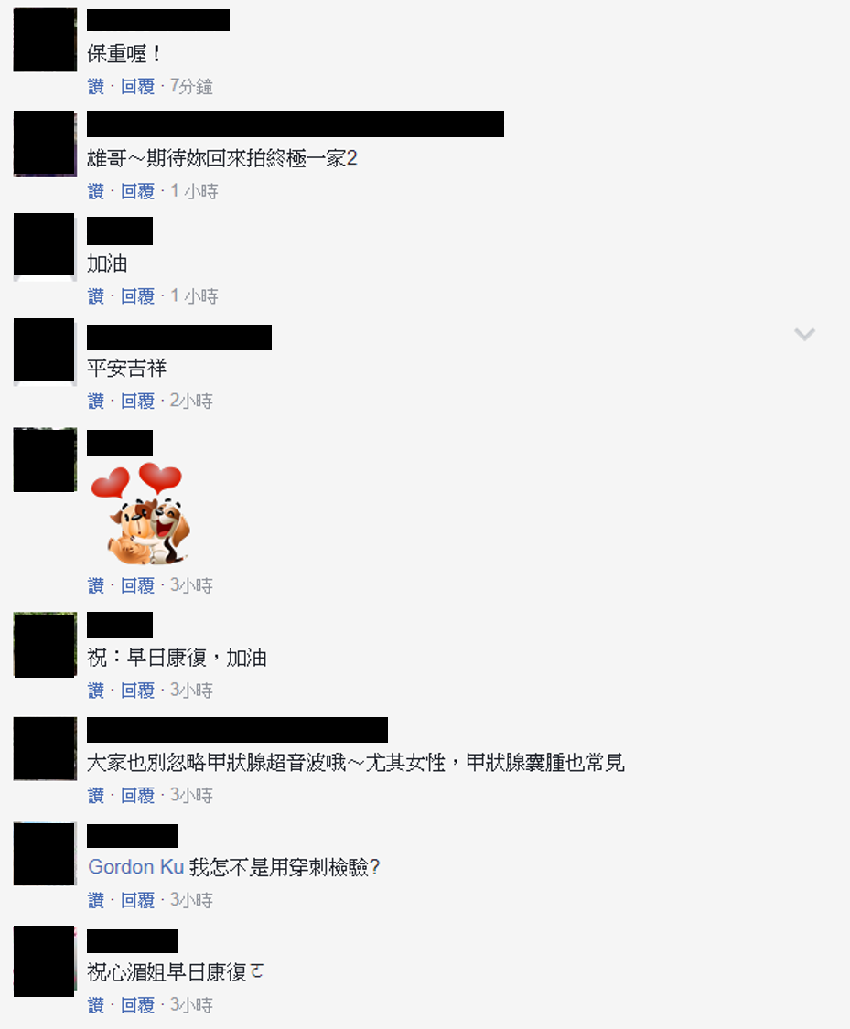Reply to the 保重喔 comment

[138, 86]
